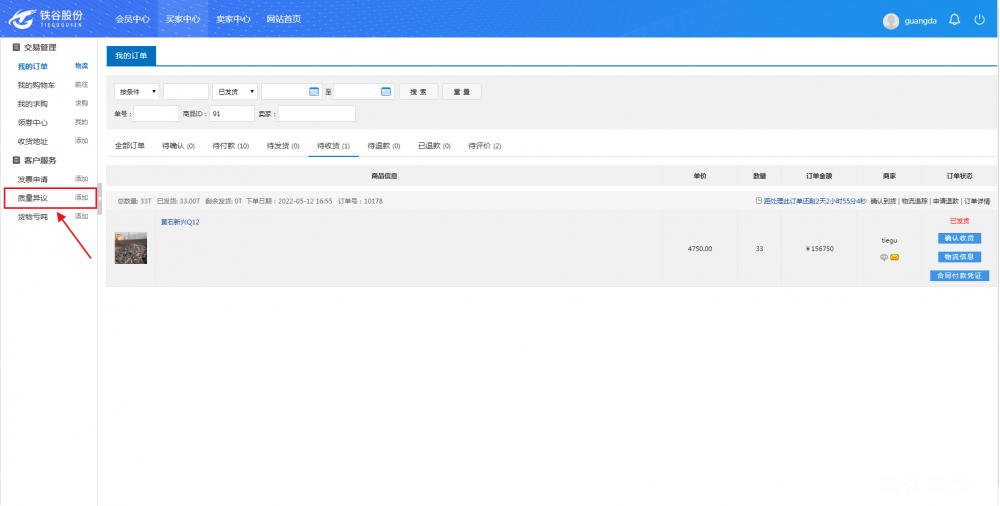This screenshot has width=1000, height=506.
Task: Click the 搜索 button
Action: coord(418,91)
